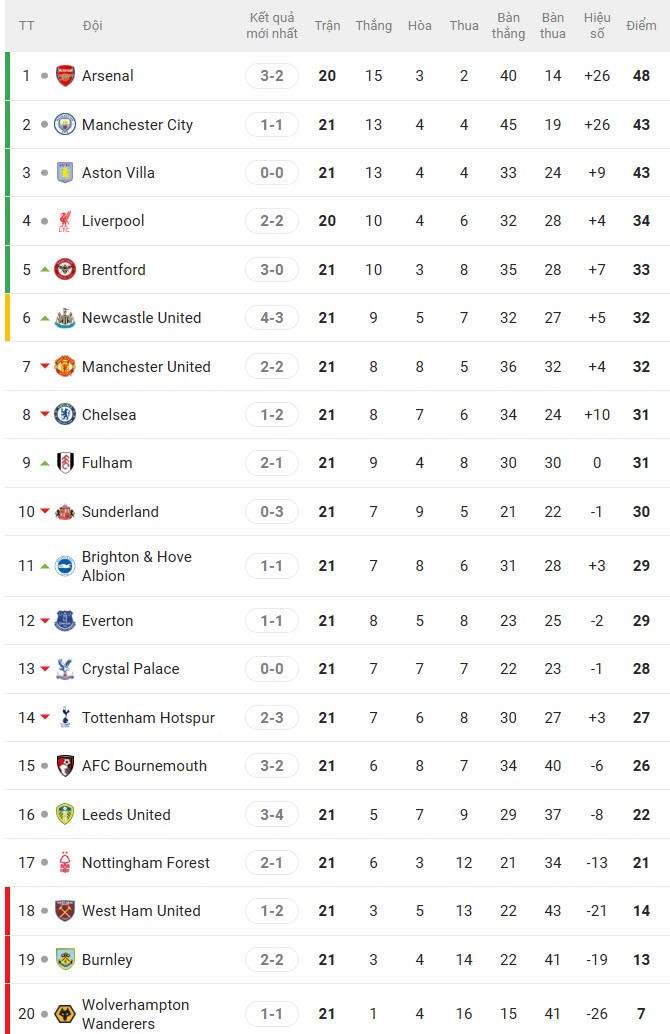This screenshot has width=670, height=1034.
Task: Open Aston Villa team page
Action: point(118,173)
